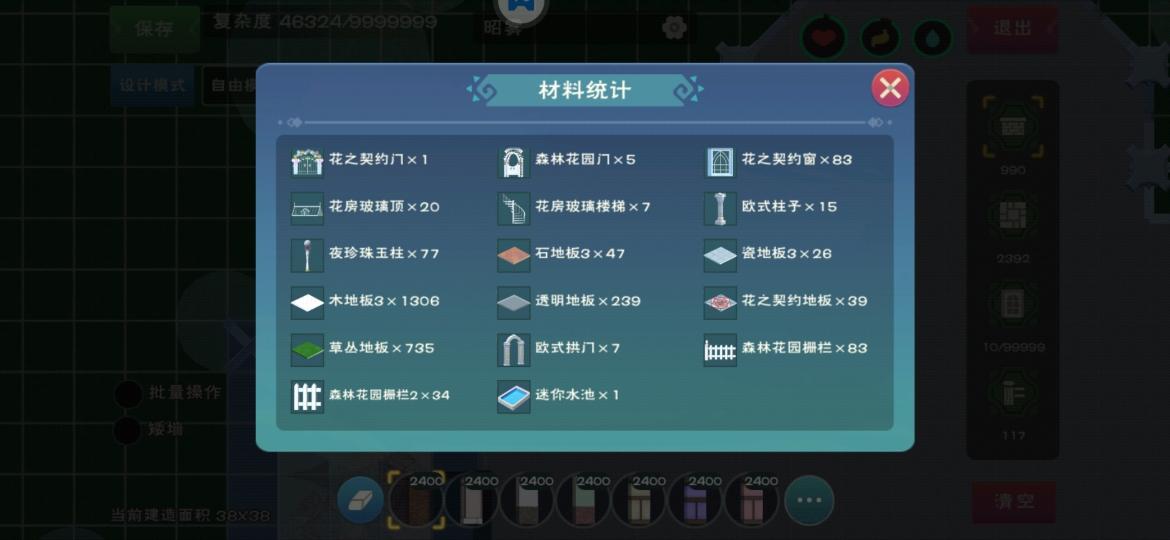
Task: Choose the eraser tool
Action: 360,500
